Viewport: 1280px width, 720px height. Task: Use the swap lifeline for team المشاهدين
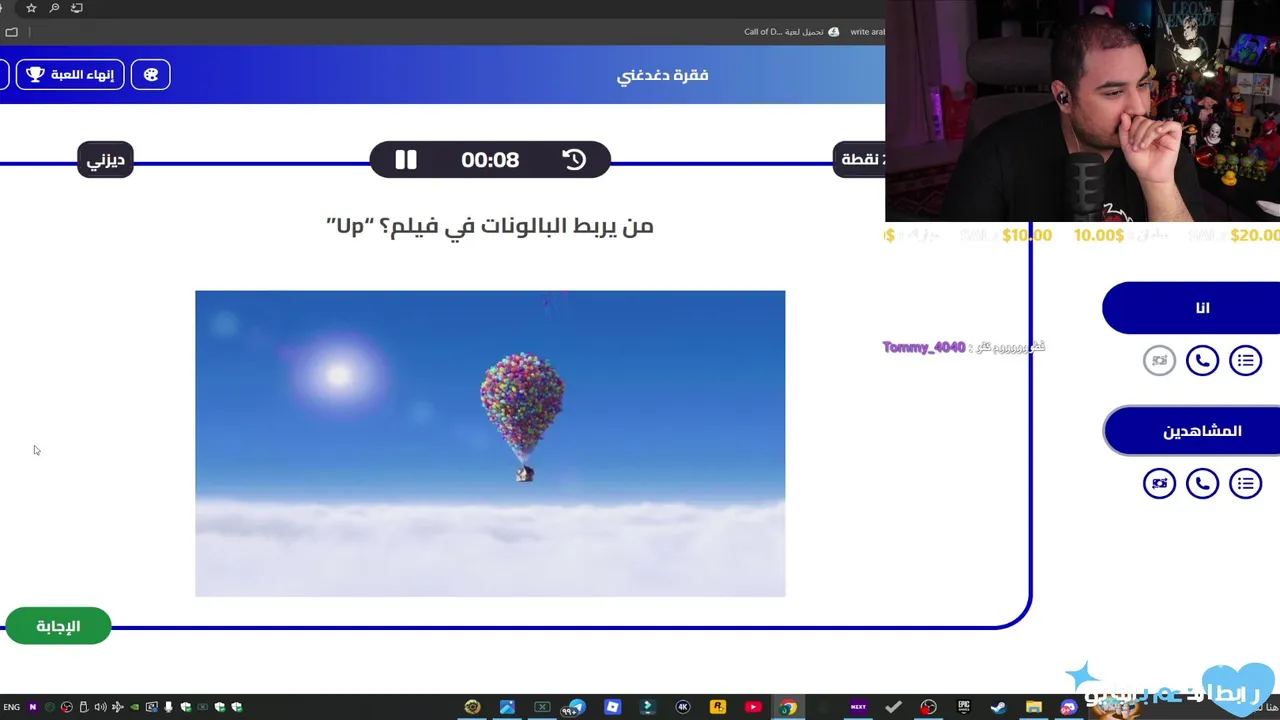point(1159,484)
